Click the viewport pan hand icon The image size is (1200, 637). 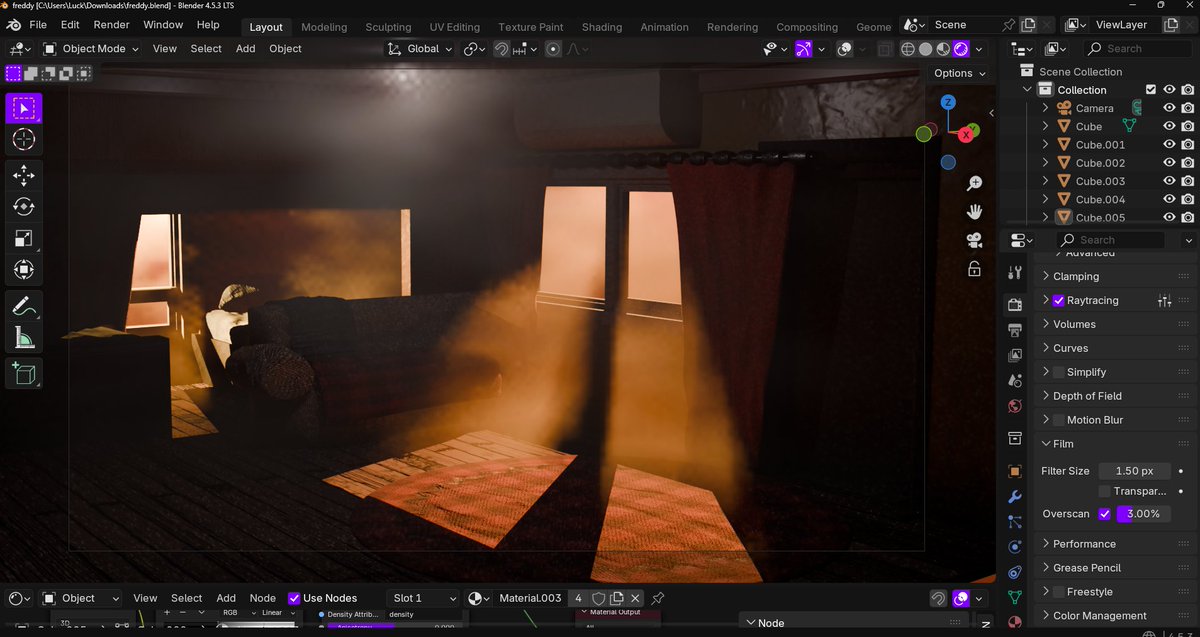click(974, 212)
